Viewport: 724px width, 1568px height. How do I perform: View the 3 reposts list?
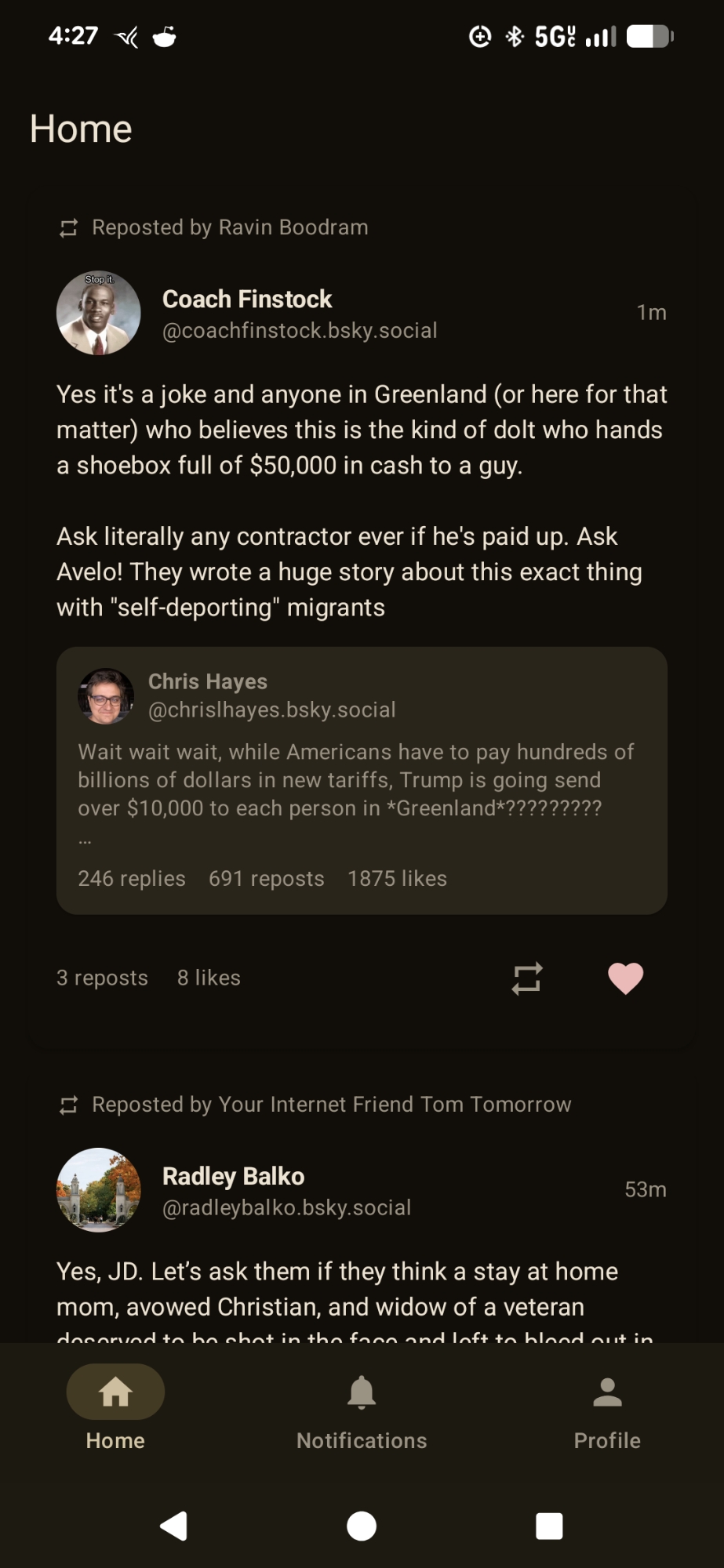coord(102,978)
